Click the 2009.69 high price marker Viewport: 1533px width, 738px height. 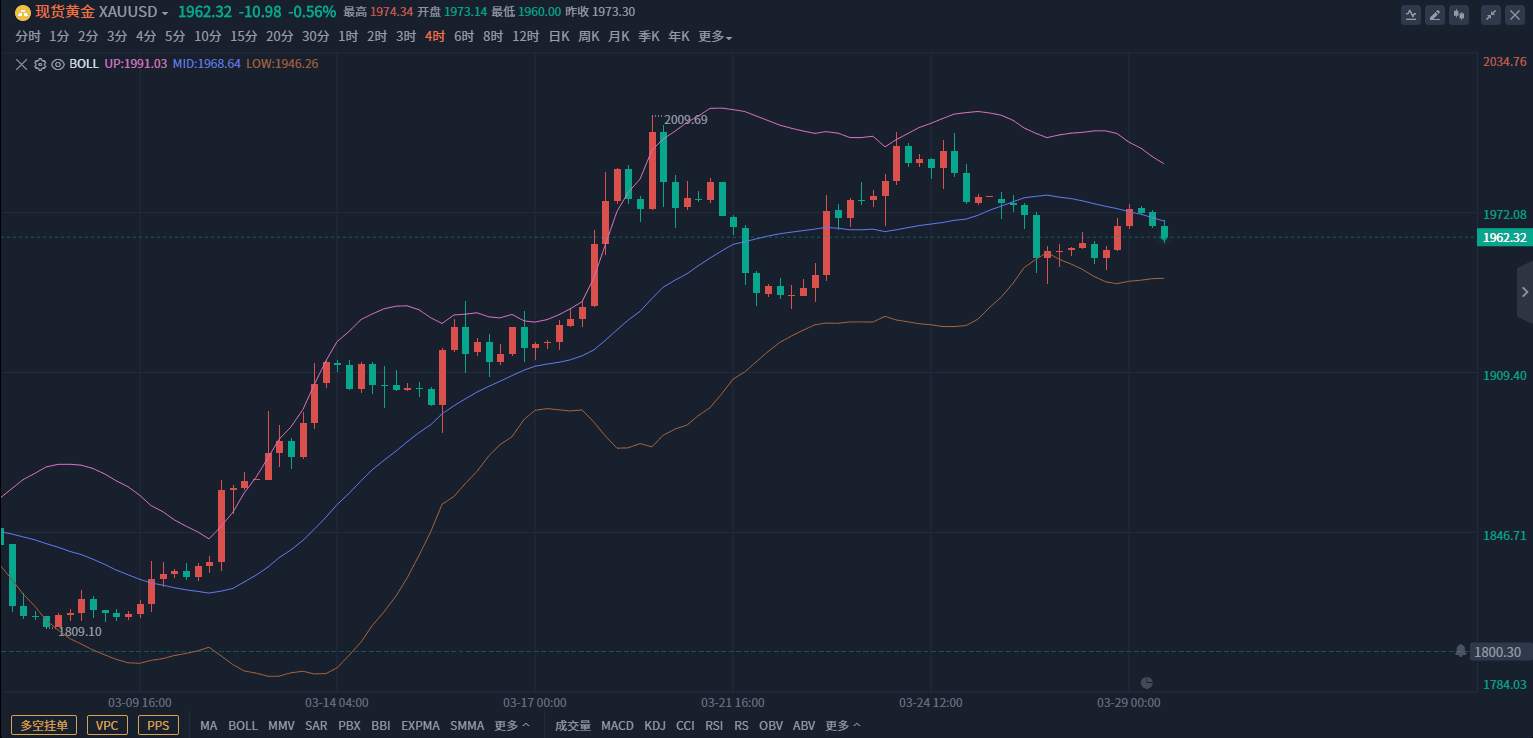(x=686, y=120)
